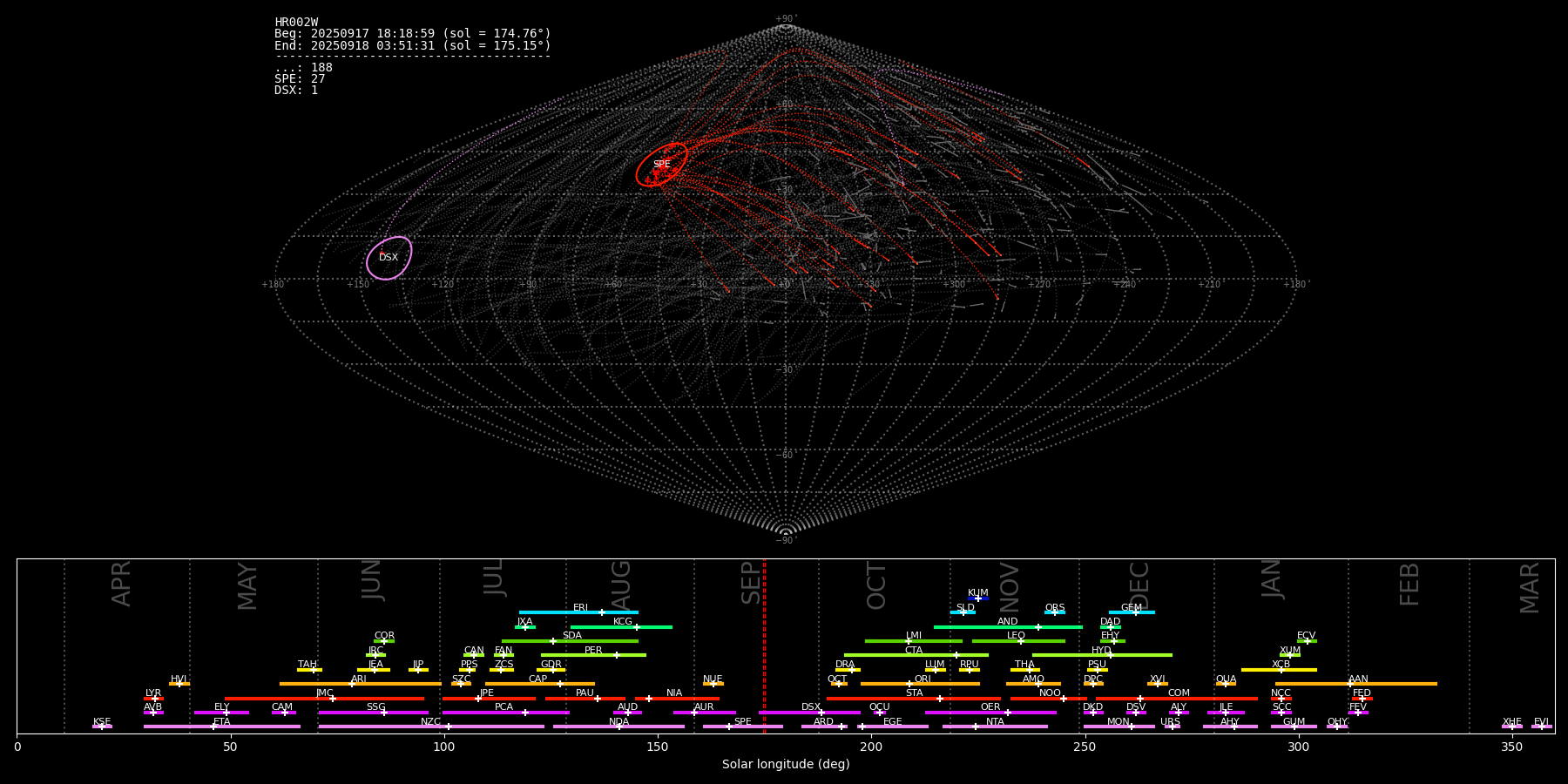Select the AND shower bar
1568x784 pixels.
(x=1008, y=627)
